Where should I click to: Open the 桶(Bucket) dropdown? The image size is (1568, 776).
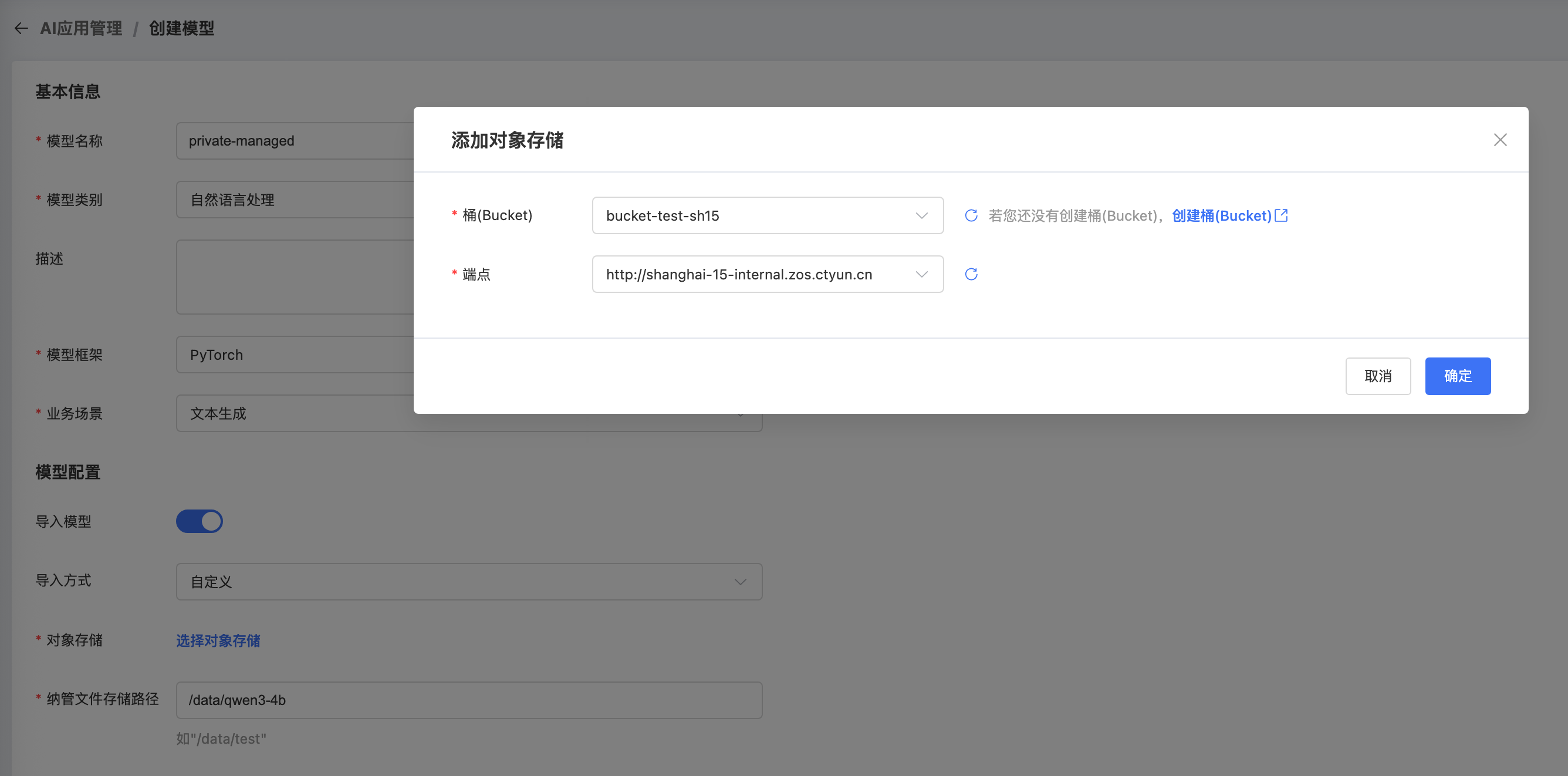767,215
